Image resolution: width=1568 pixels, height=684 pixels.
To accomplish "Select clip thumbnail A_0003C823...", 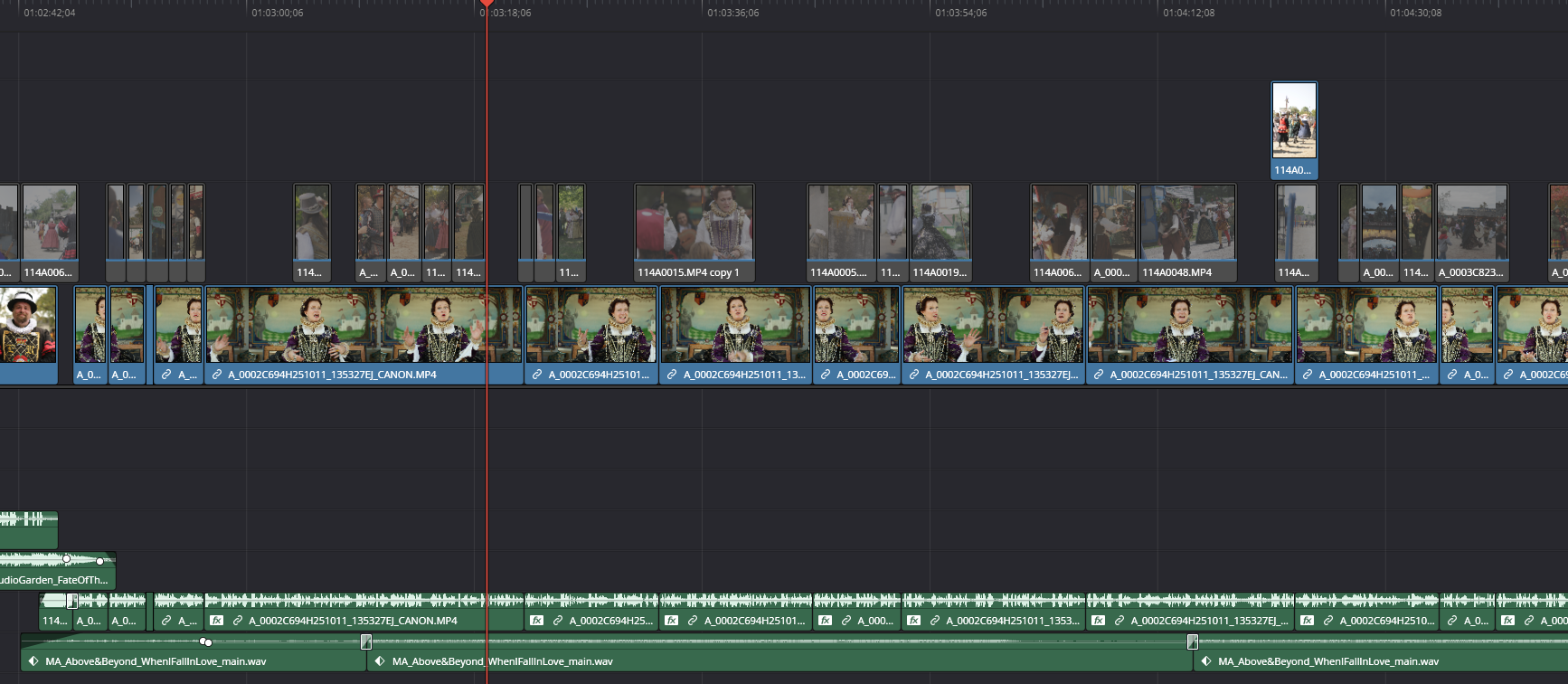I will click(x=1472, y=223).
